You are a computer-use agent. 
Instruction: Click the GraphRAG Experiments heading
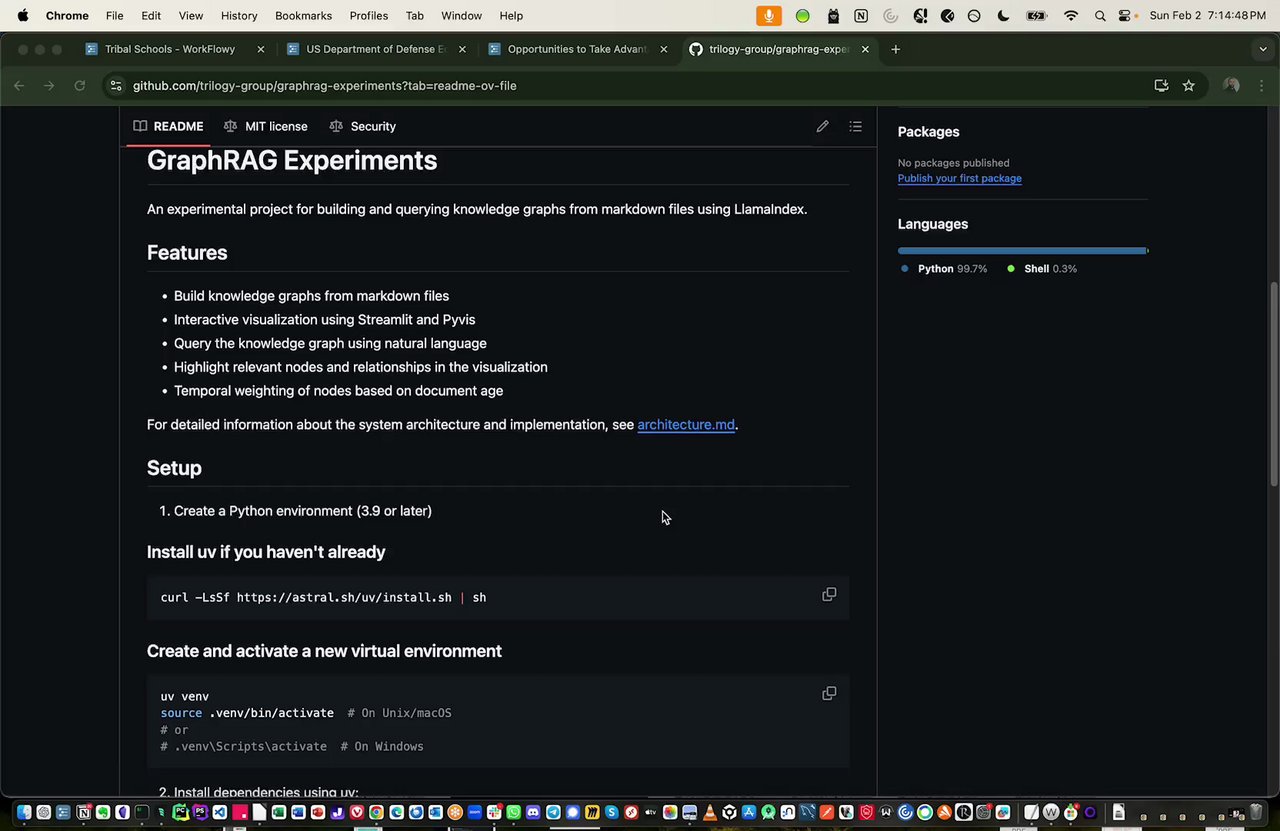[x=292, y=161]
